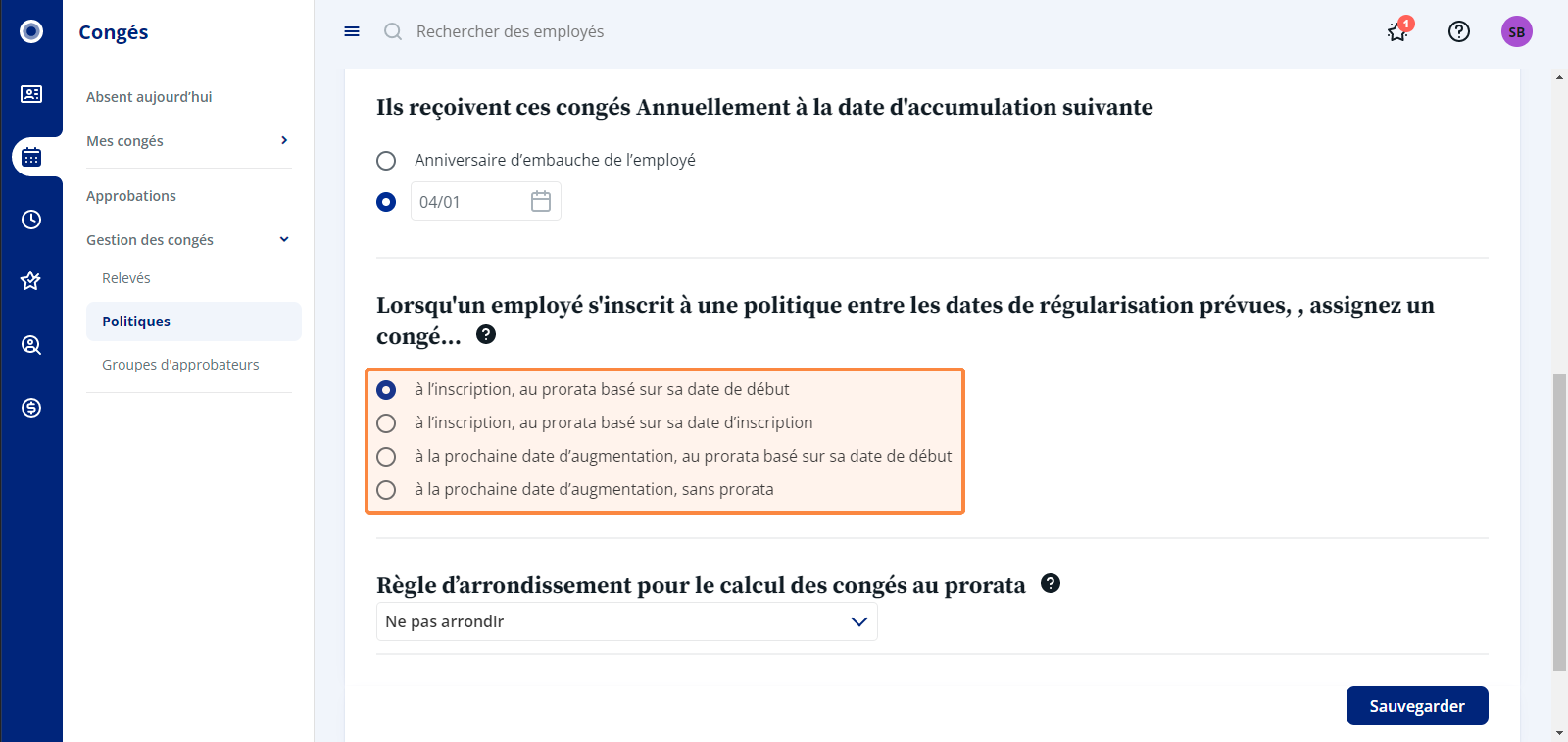Select prorata basé sur sa date d'inscription
1568x742 pixels.
(385, 423)
